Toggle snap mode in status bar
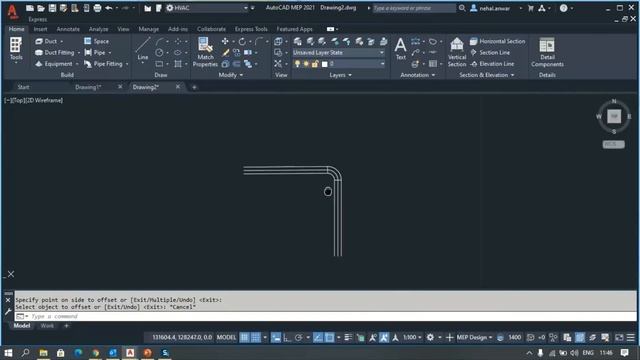This screenshot has width=640, height=360. click(256, 337)
